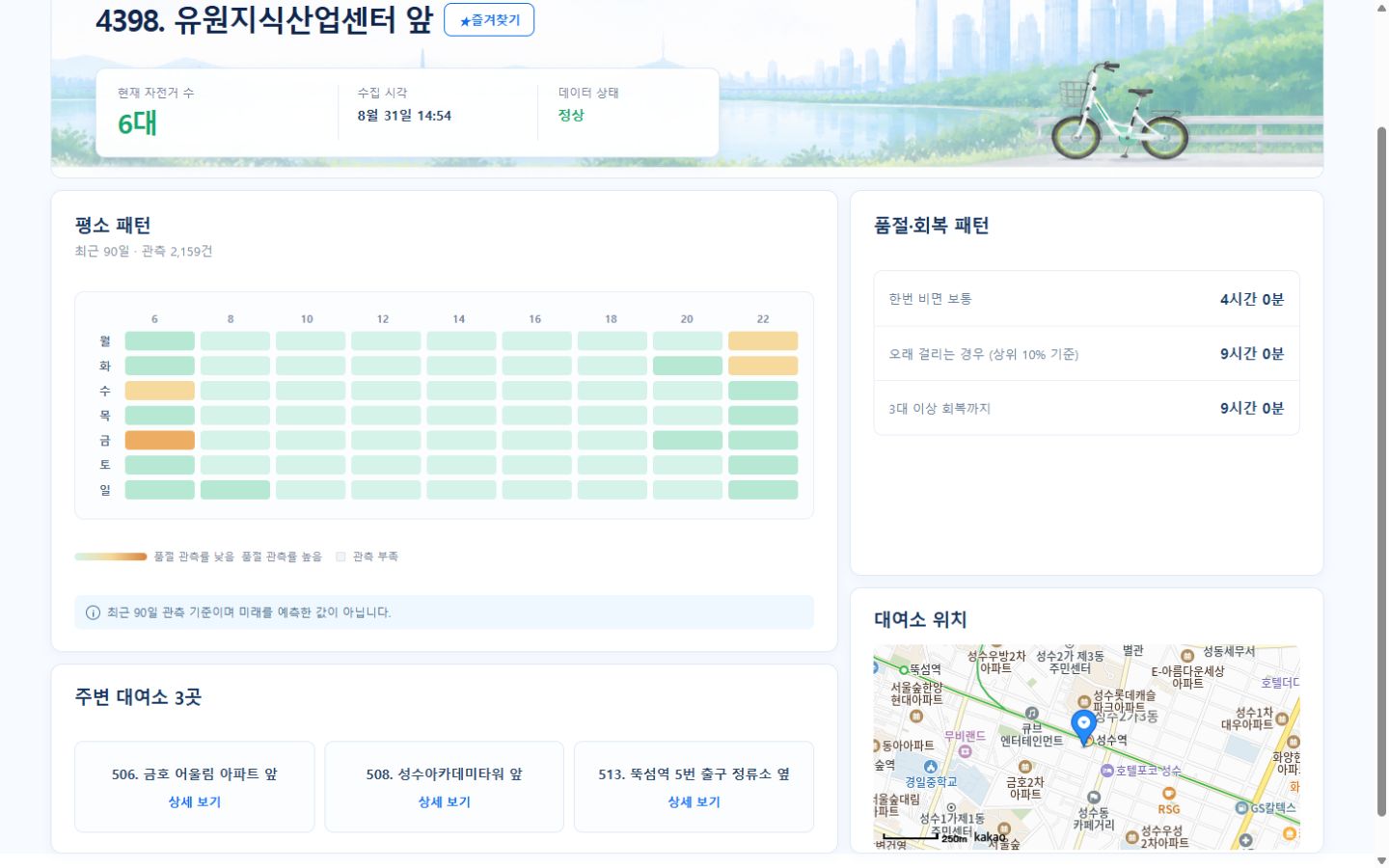Click the info icon in the 90일 notice

(x=93, y=612)
